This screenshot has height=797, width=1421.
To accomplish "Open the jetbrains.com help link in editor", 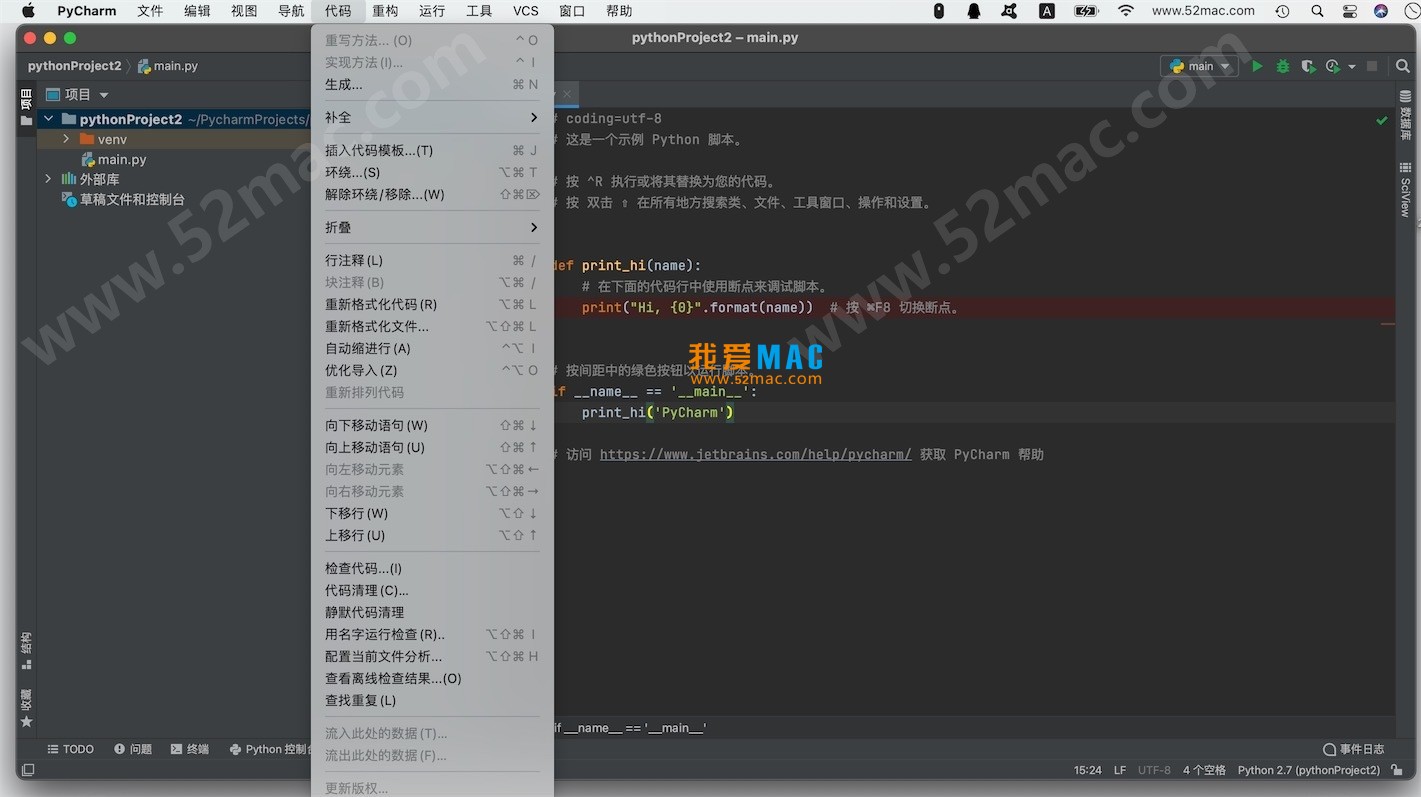I will point(755,454).
